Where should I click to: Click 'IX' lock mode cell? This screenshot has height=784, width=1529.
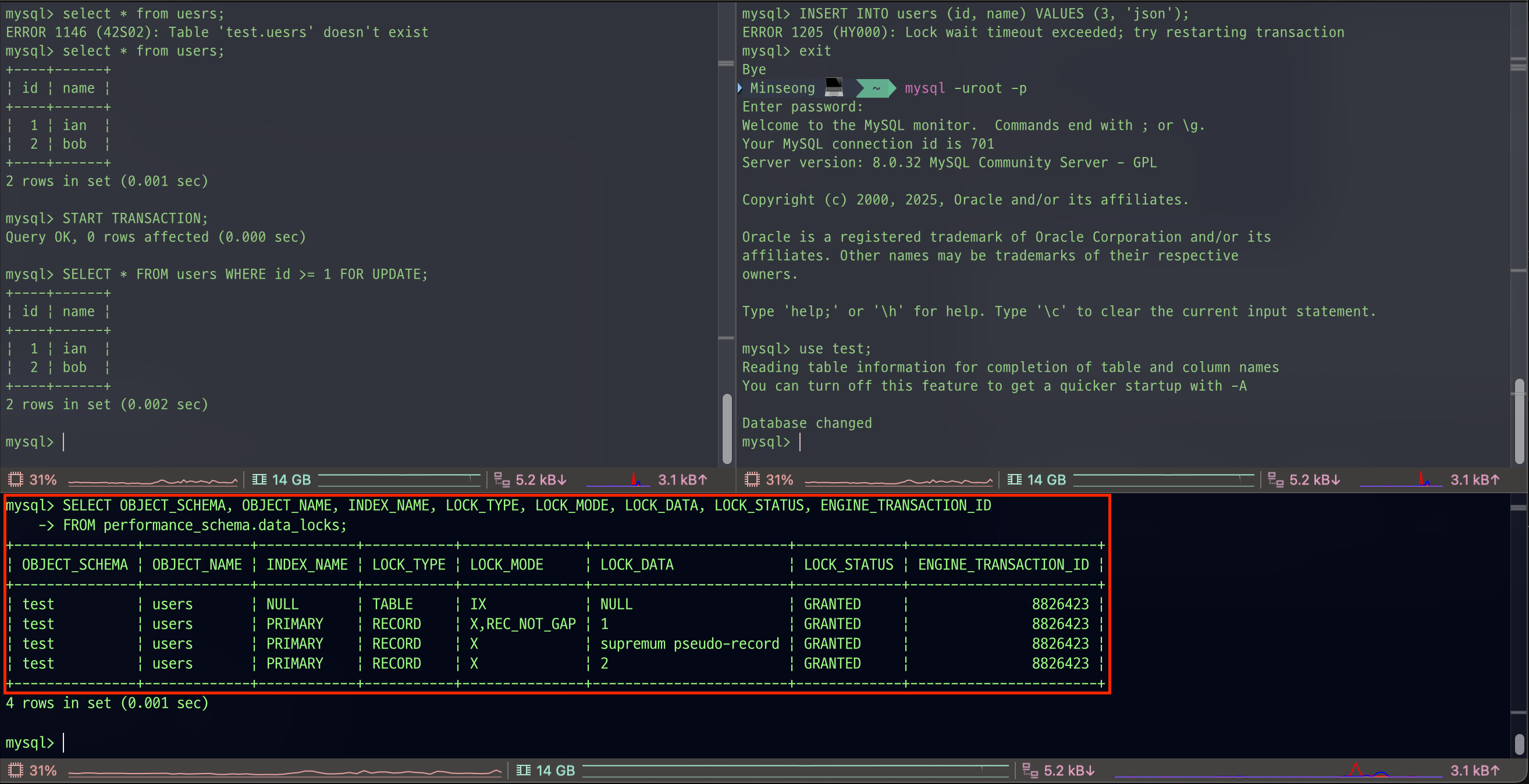(478, 604)
